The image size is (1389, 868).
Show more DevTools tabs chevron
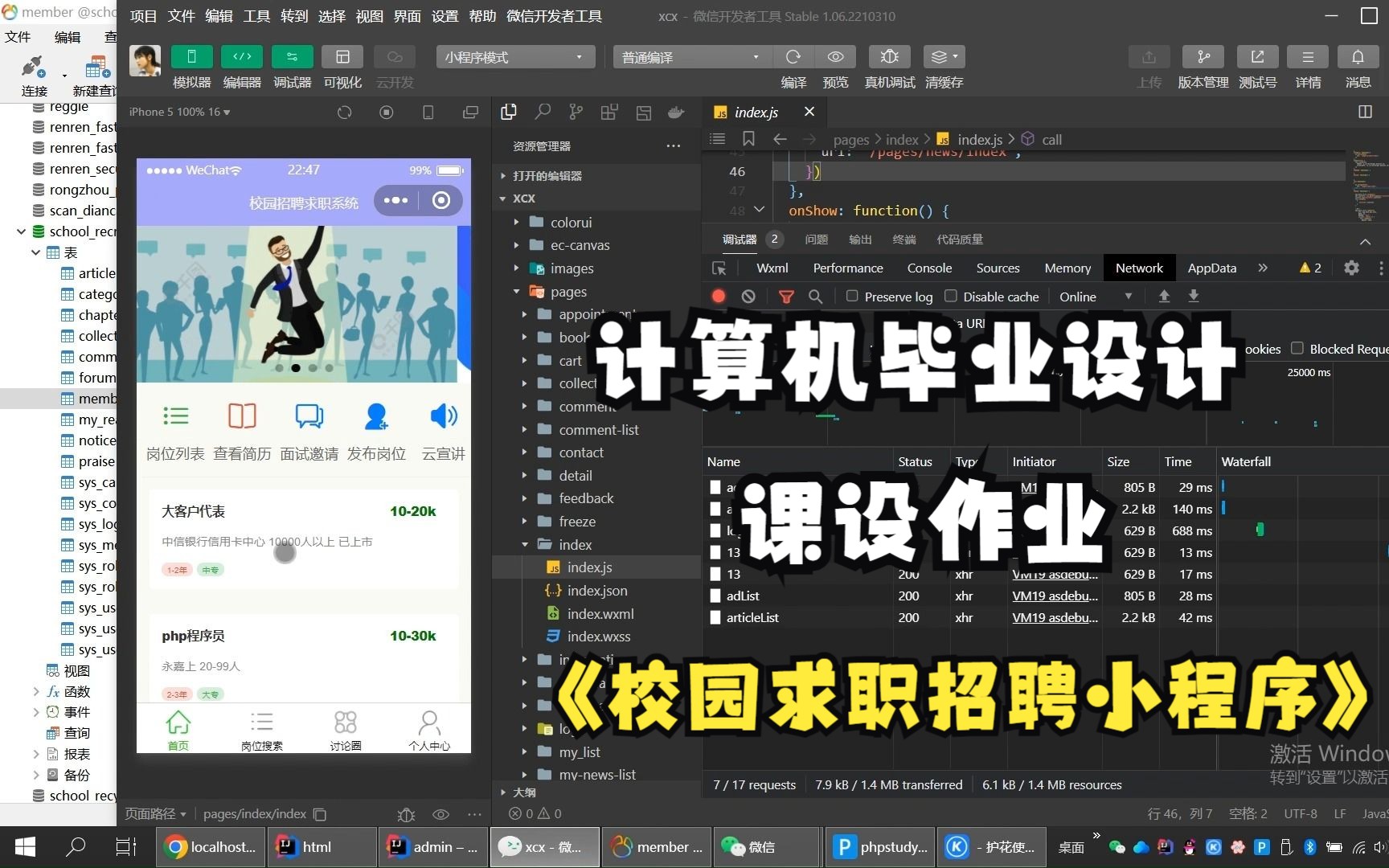[x=1263, y=268]
